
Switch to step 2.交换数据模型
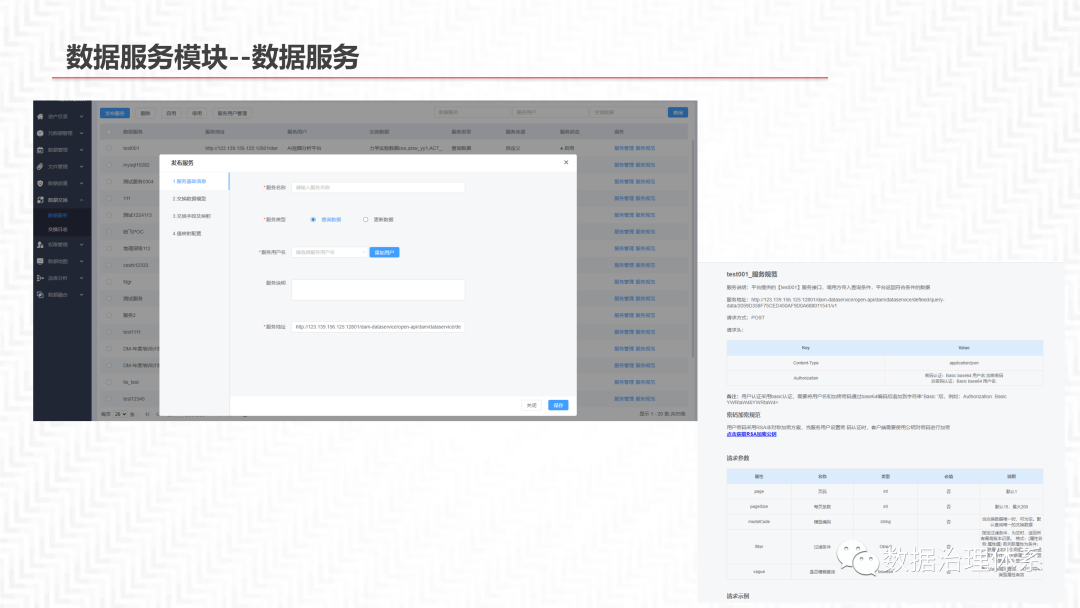coord(191,198)
